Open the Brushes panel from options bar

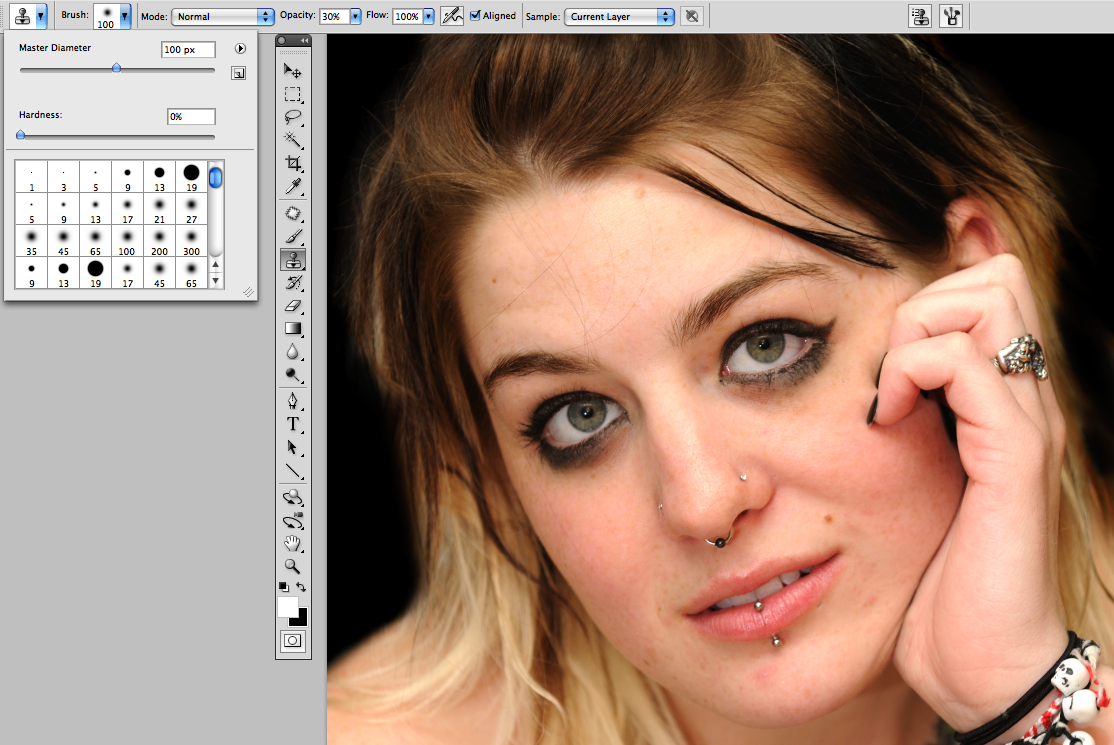pyautogui.click(x=951, y=16)
